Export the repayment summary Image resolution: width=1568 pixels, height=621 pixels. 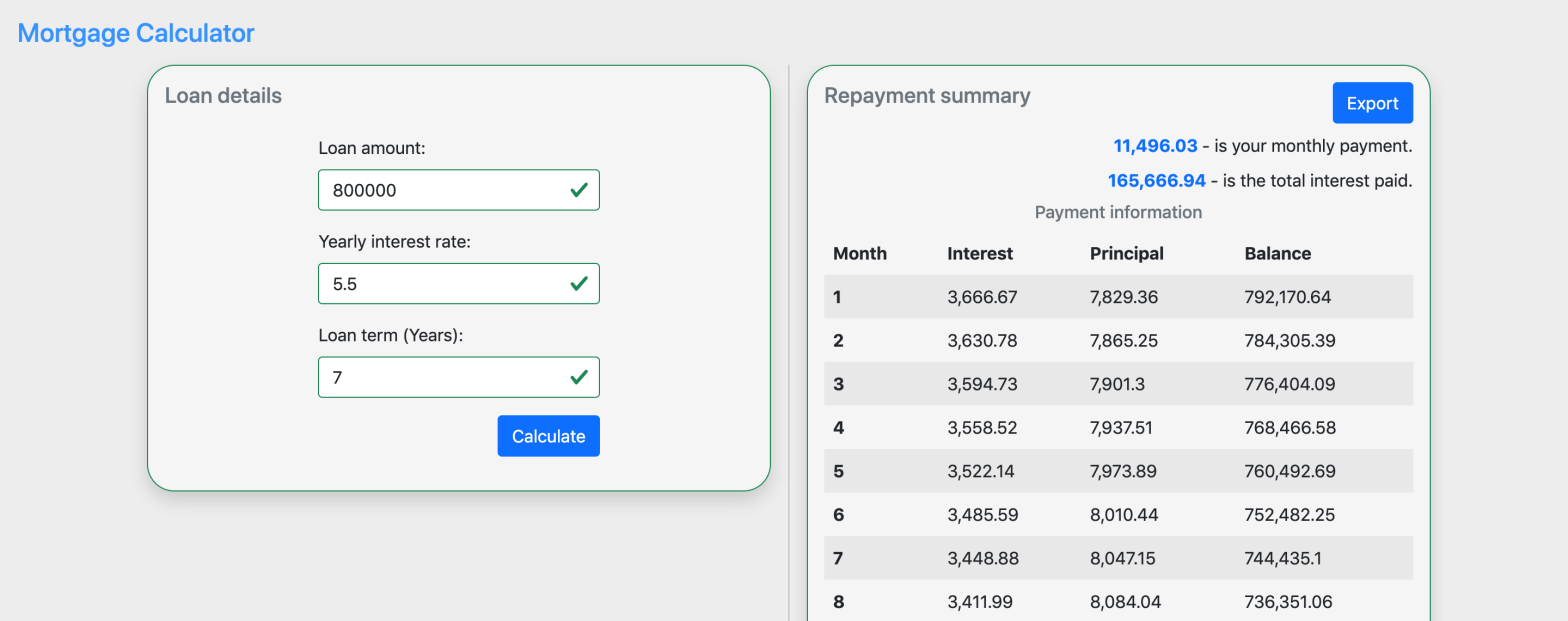[1372, 103]
